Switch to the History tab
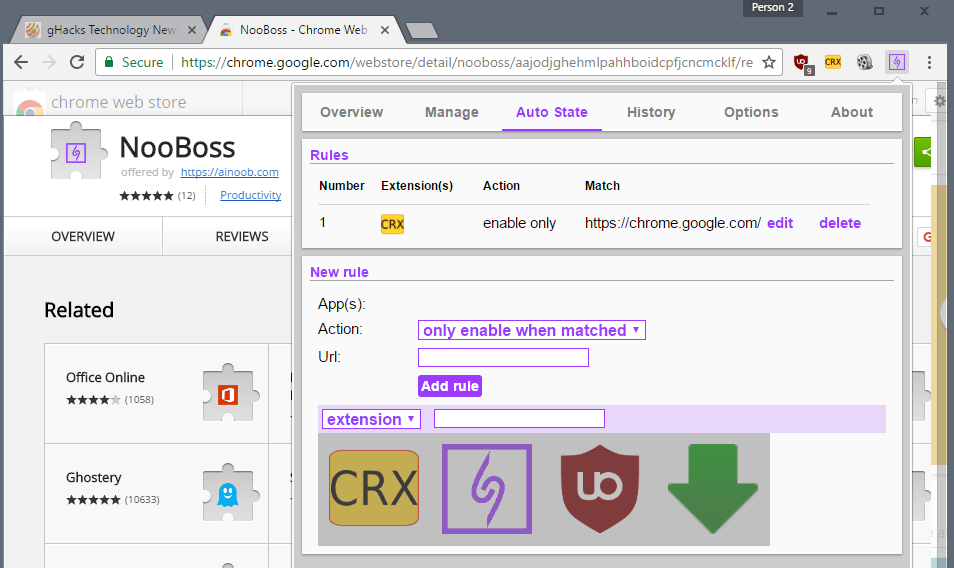Viewport: 954px width, 568px height. 651,113
